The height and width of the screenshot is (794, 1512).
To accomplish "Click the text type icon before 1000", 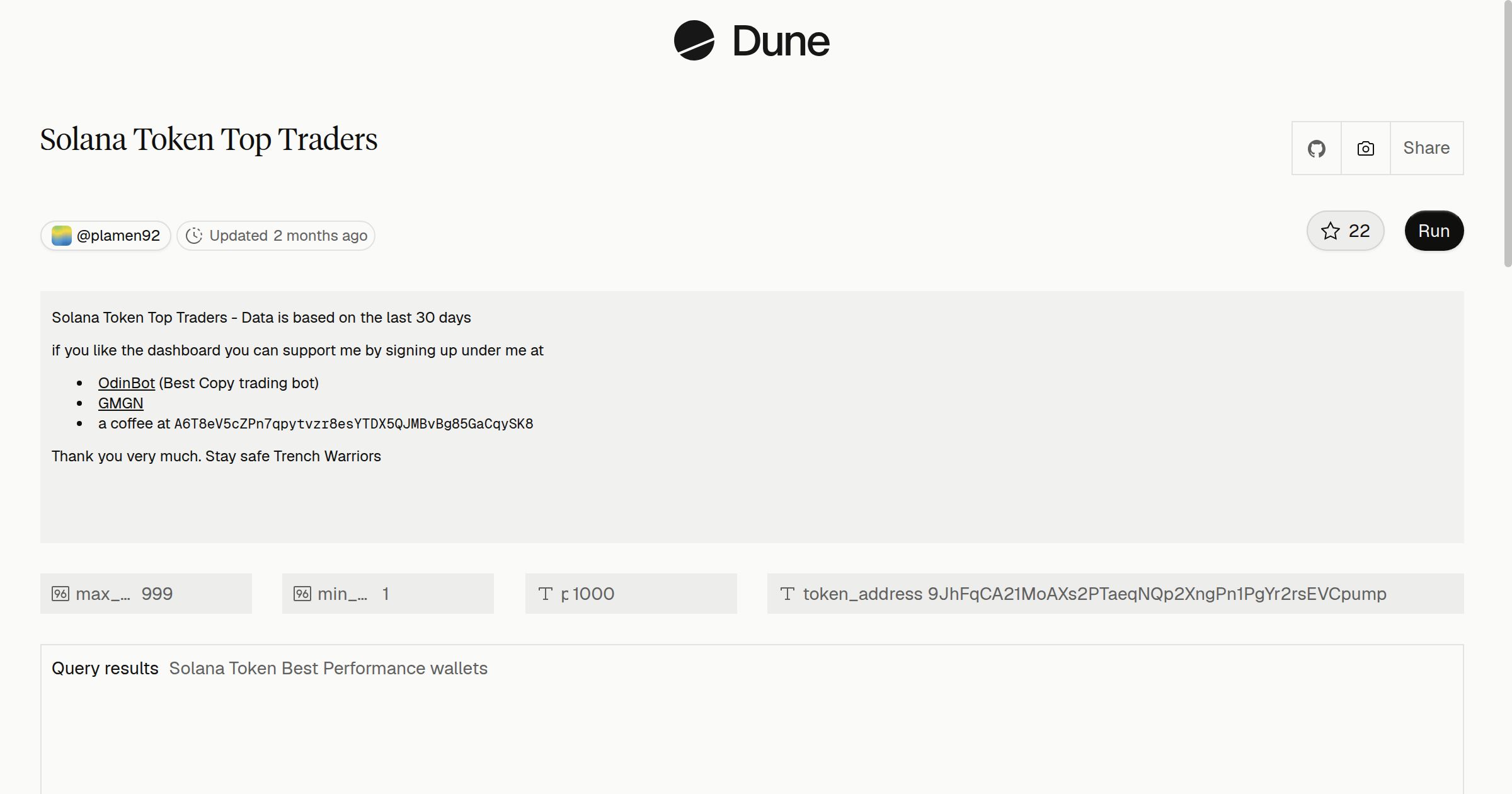I will 546,594.
